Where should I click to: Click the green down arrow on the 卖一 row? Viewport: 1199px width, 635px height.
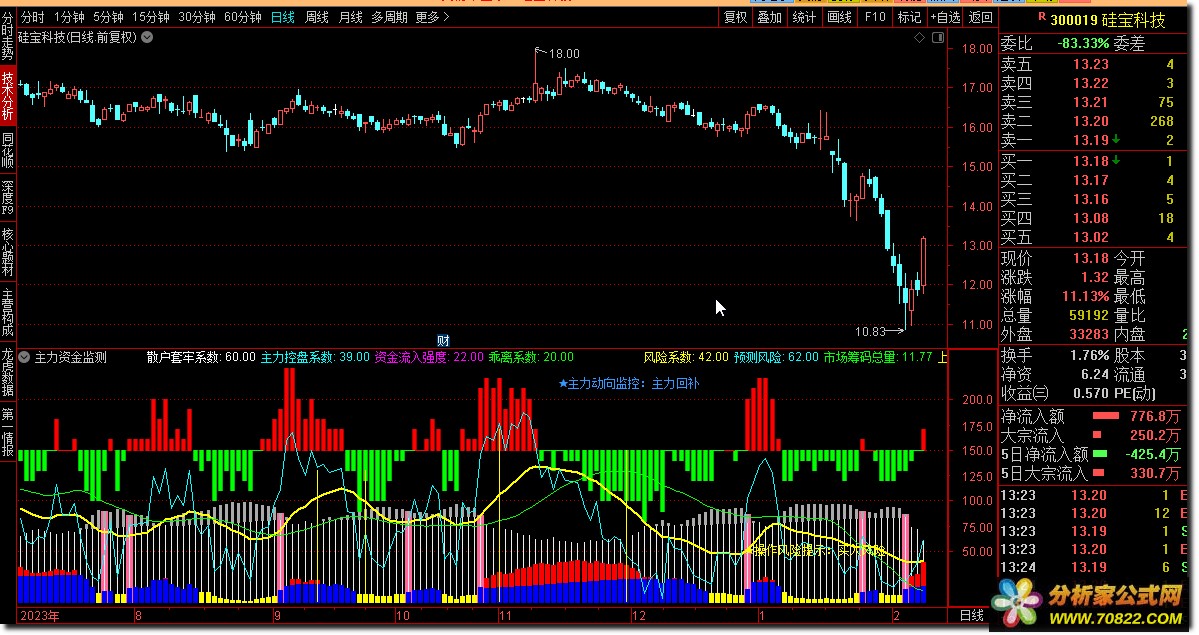pyautogui.click(x=1116, y=139)
